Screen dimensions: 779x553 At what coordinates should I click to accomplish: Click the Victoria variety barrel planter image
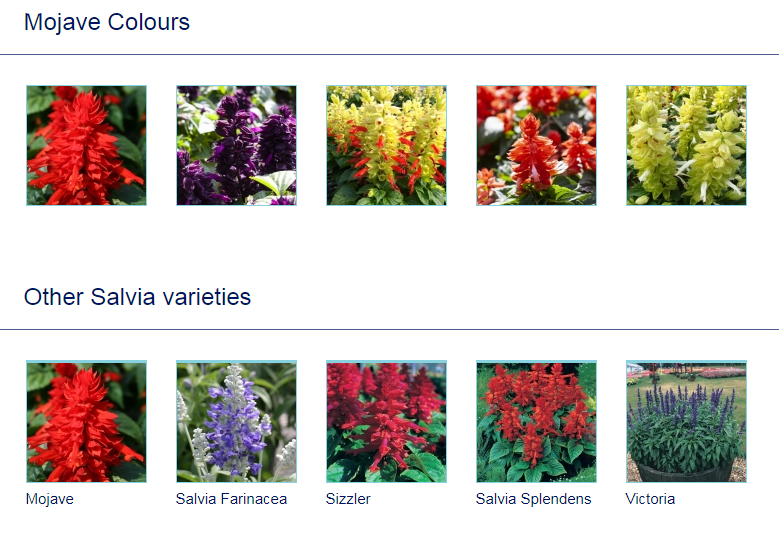[x=687, y=421]
